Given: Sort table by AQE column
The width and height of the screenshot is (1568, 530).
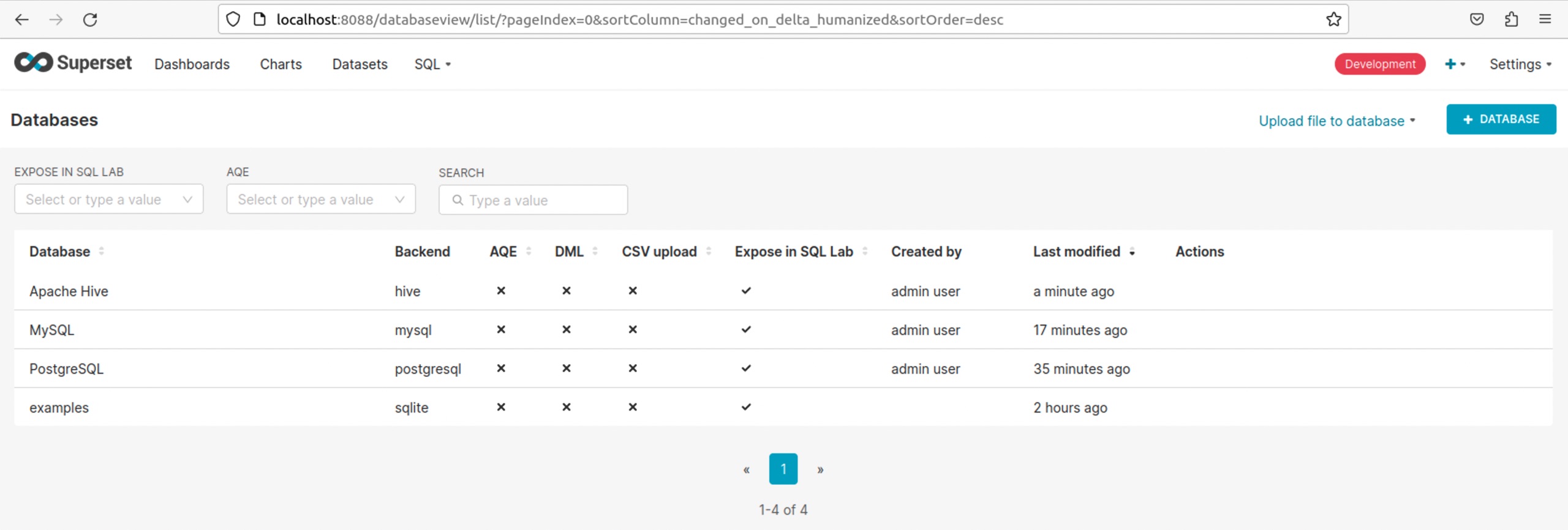Looking at the screenshot, I should coord(528,252).
